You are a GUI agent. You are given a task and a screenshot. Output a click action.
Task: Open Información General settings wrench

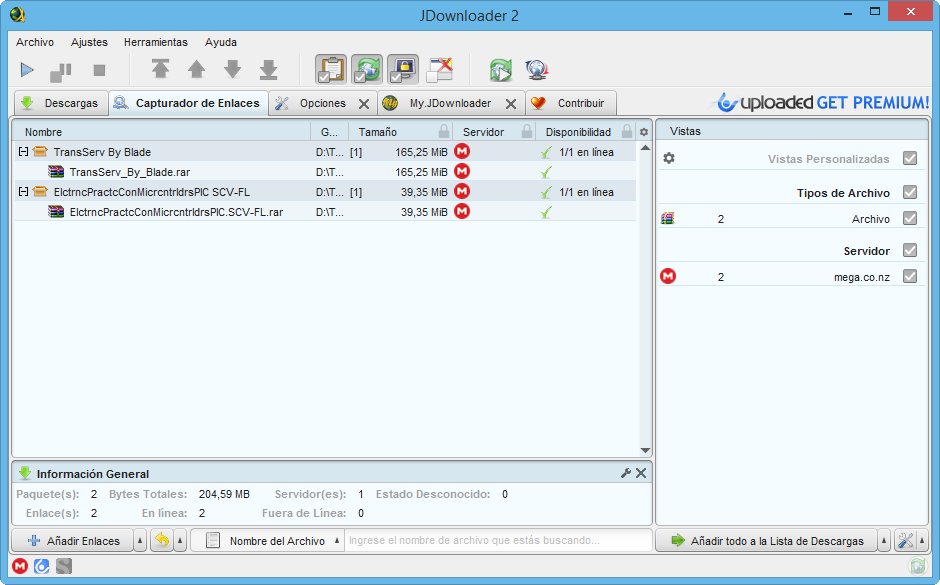[x=626, y=473]
